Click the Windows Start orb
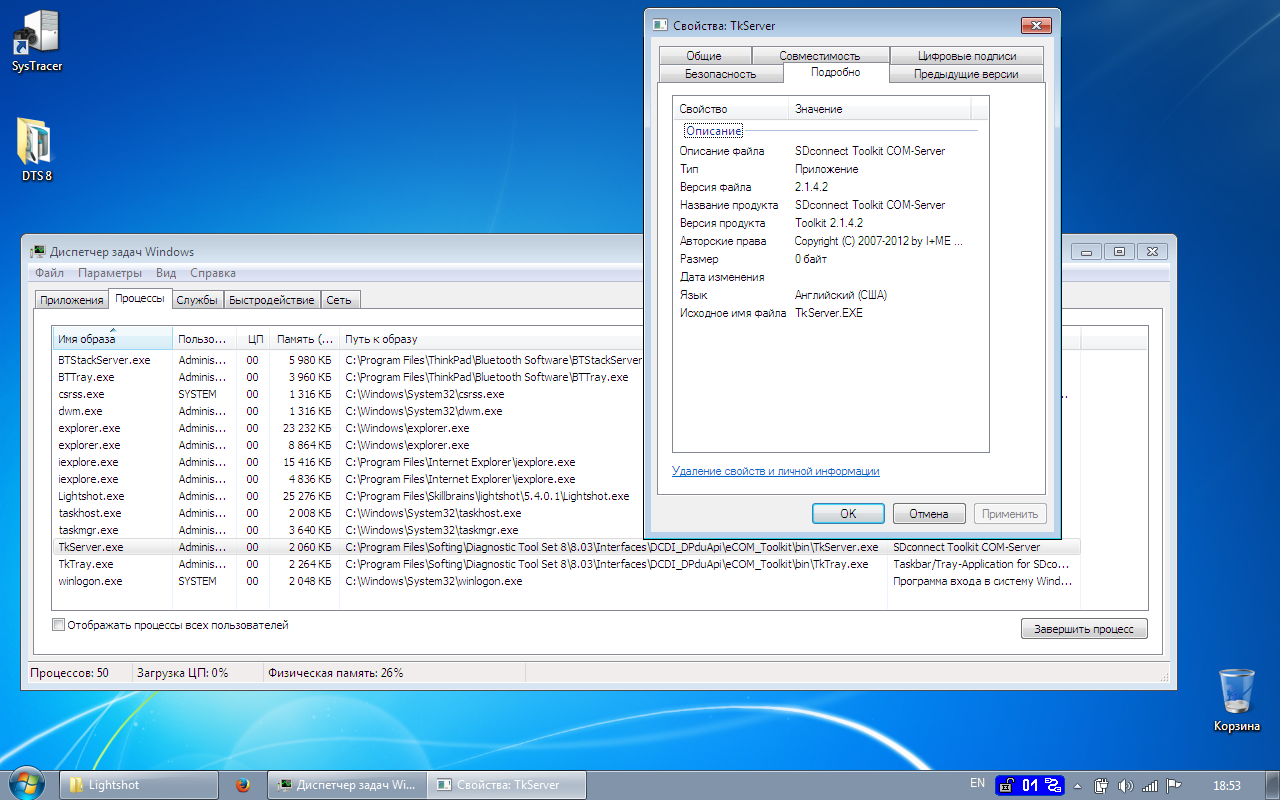The width and height of the screenshot is (1280, 800). (28, 784)
